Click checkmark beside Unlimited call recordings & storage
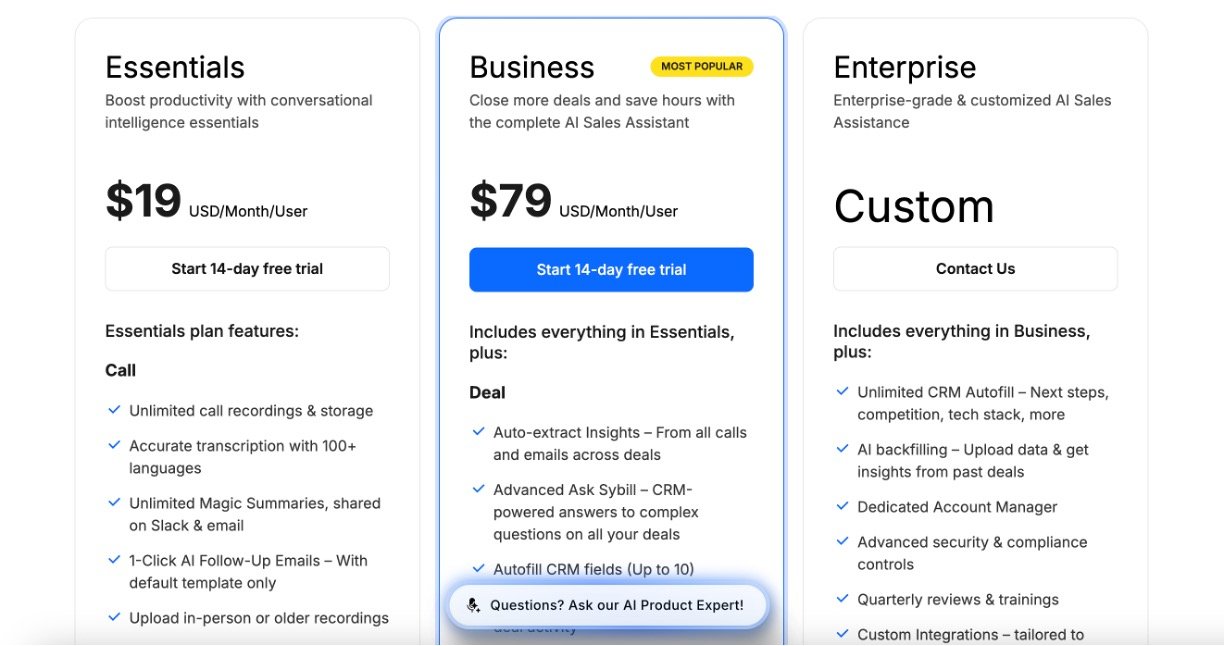Viewport: 1224px width, 646px height. coord(114,410)
